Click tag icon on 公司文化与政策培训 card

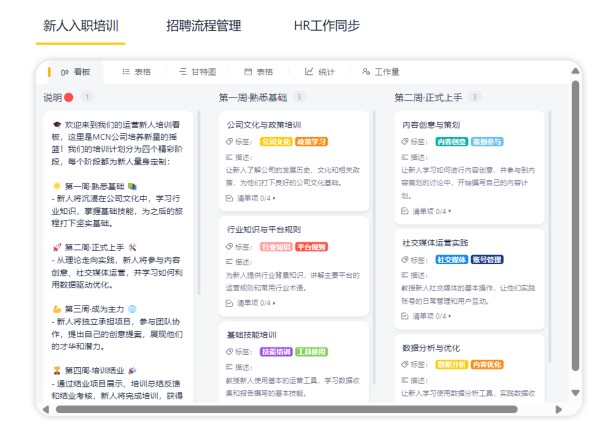tap(231, 142)
